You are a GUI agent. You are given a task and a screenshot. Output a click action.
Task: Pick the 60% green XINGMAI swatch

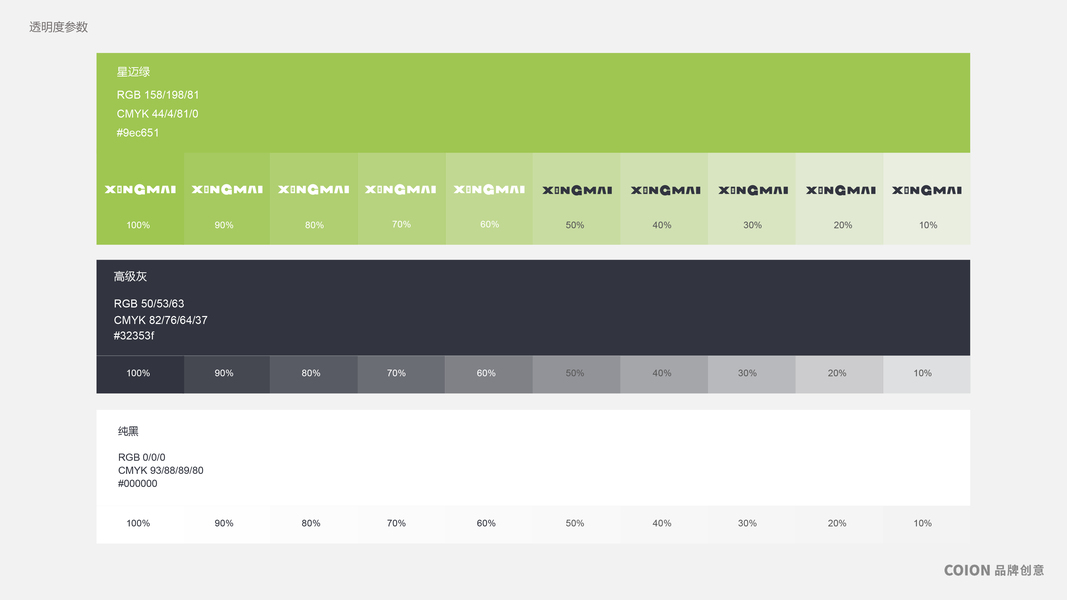pos(489,199)
